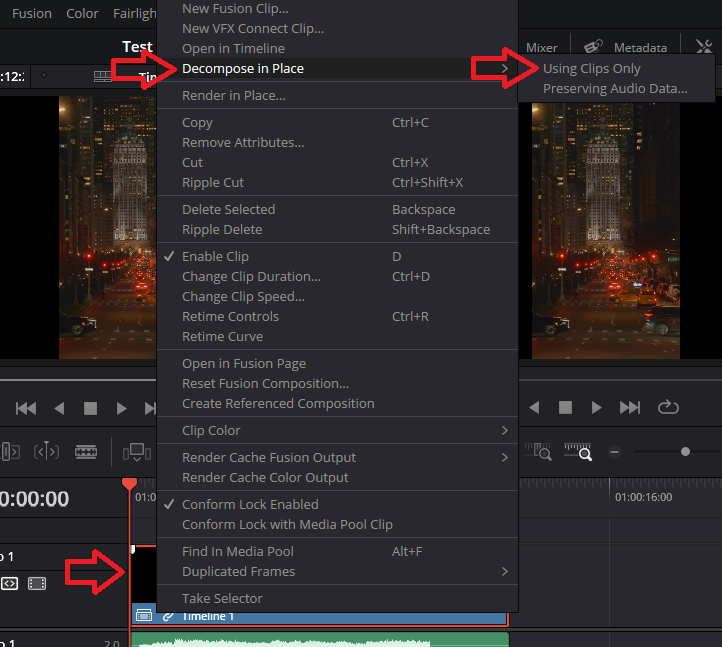Click the Loop playback icon
Viewport: 722px width, 647px height.
point(668,408)
